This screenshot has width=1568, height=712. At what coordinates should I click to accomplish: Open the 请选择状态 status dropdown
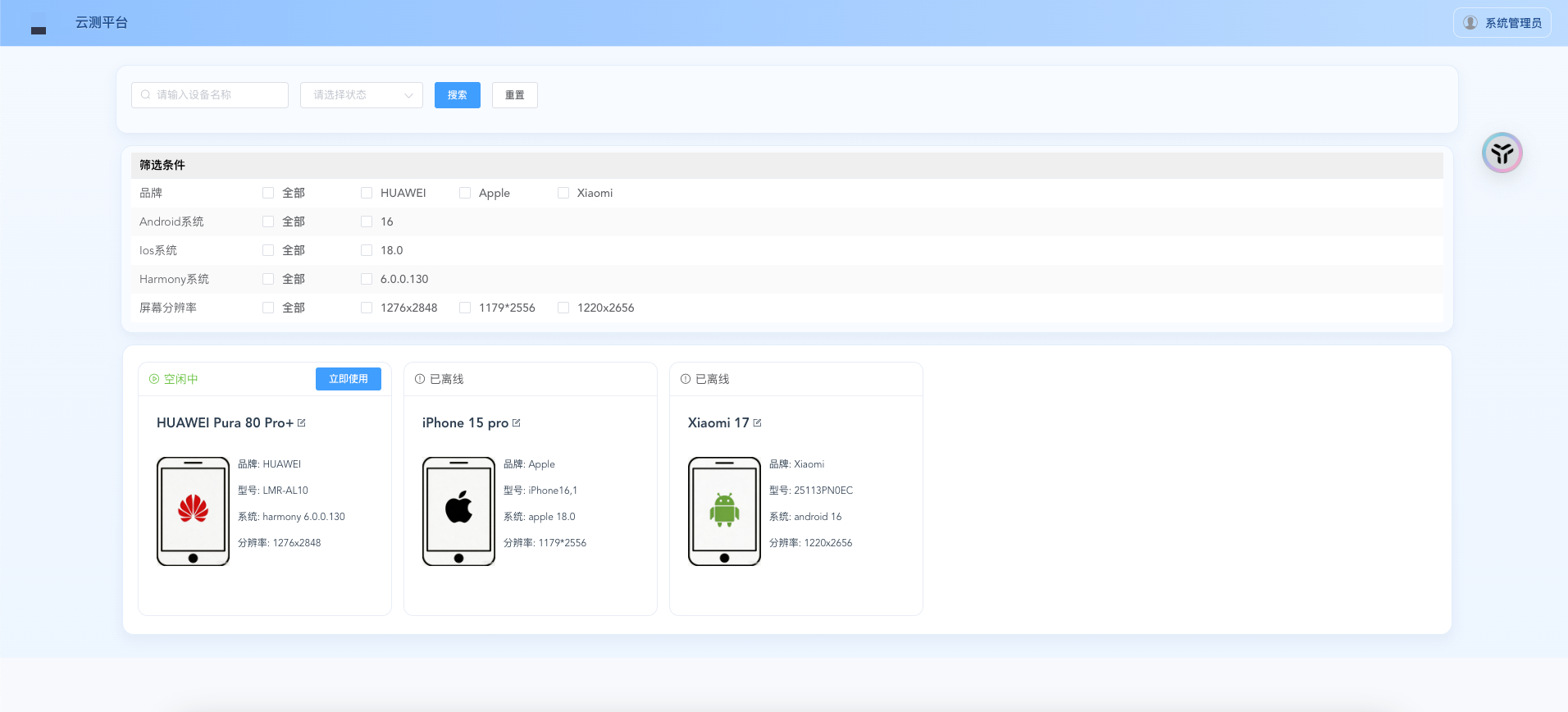tap(362, 95)
